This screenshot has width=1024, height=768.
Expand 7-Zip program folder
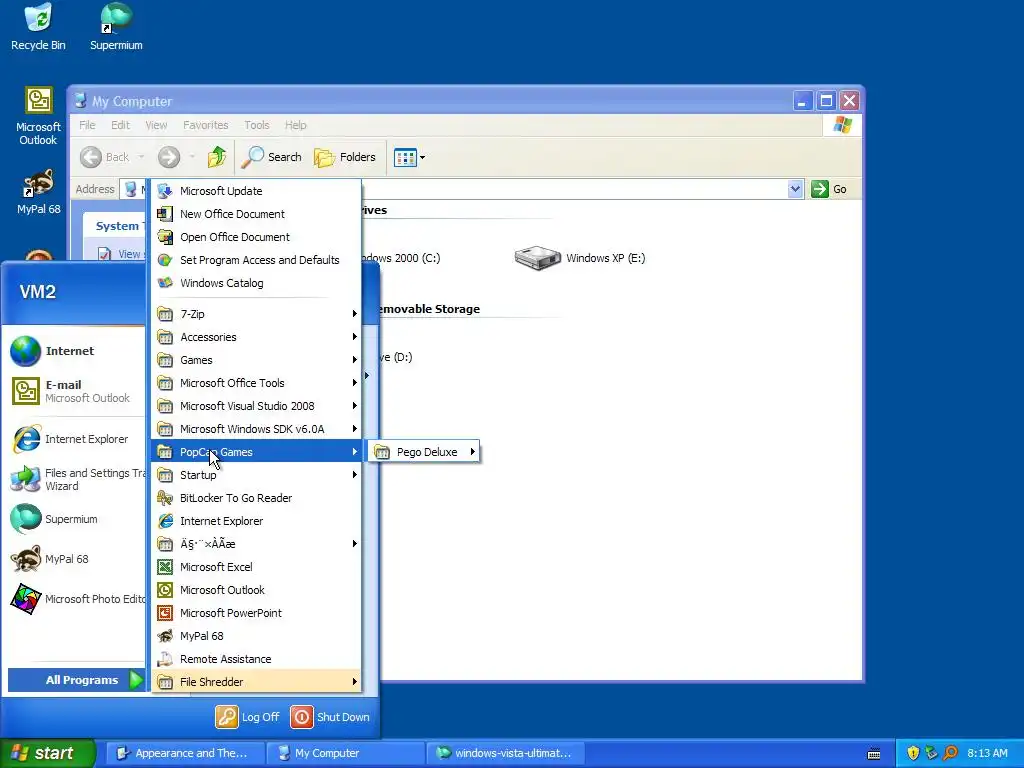tap(256, 313)
